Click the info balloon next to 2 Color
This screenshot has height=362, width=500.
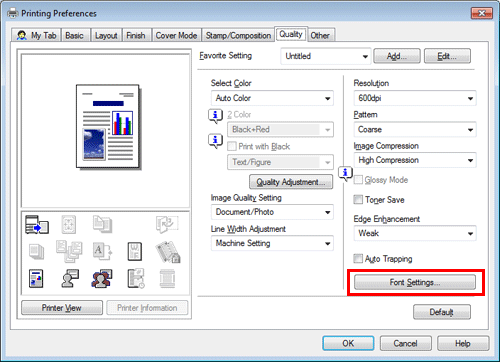coord(215,116)
